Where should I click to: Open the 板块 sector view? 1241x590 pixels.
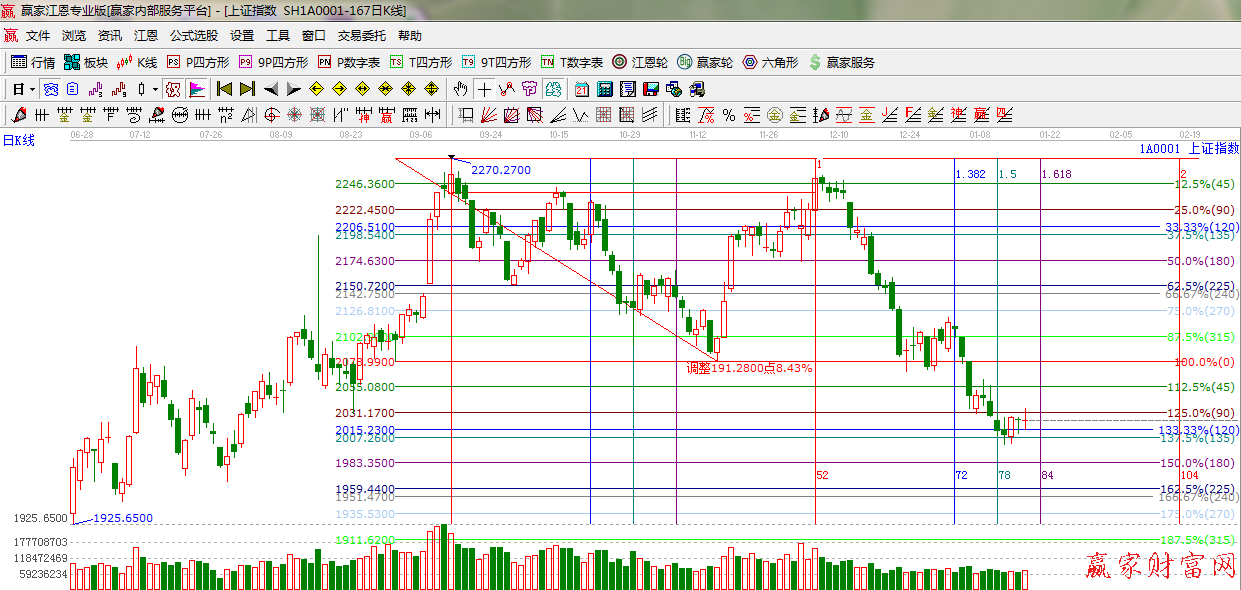point(85,62)
